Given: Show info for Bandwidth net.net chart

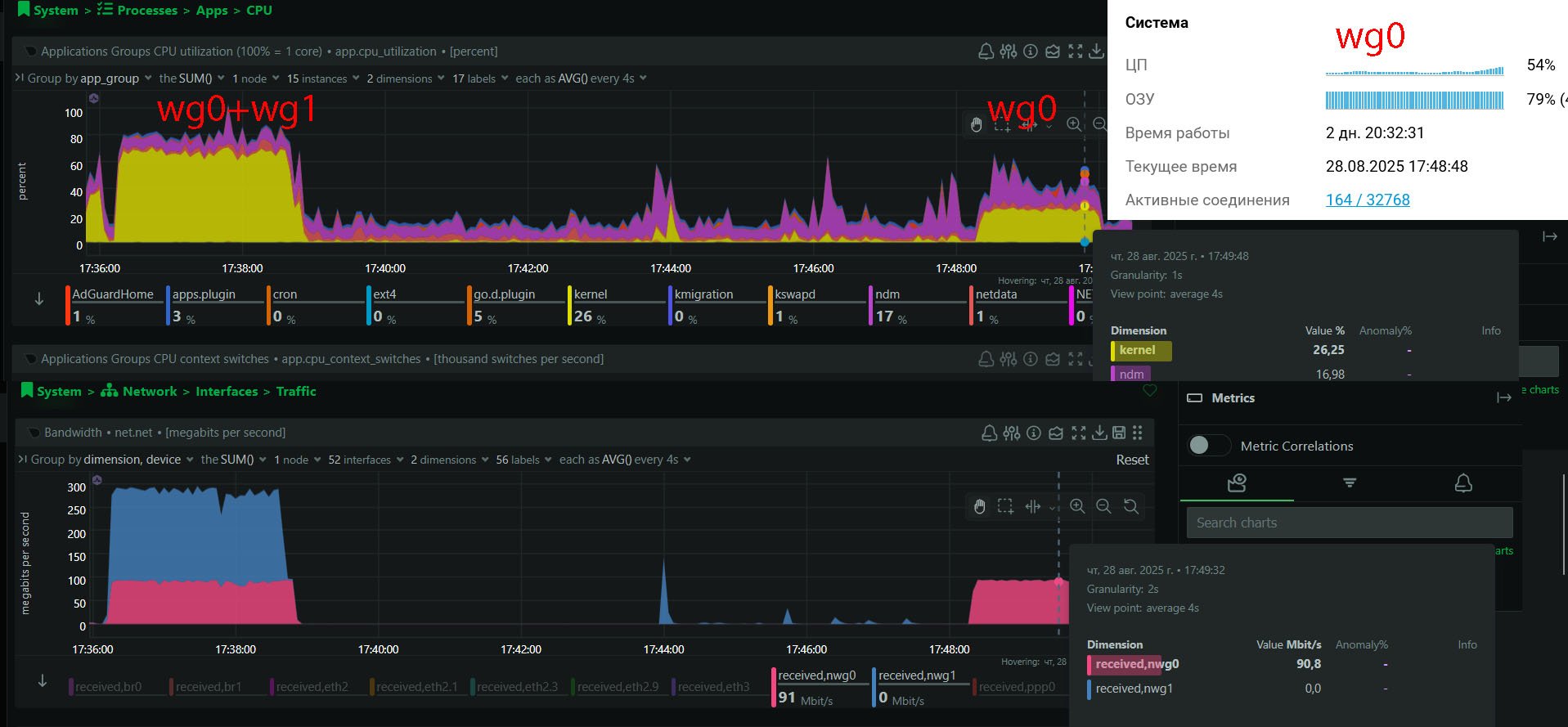Looking at the screenshot, I should [x=1034, y=433].
